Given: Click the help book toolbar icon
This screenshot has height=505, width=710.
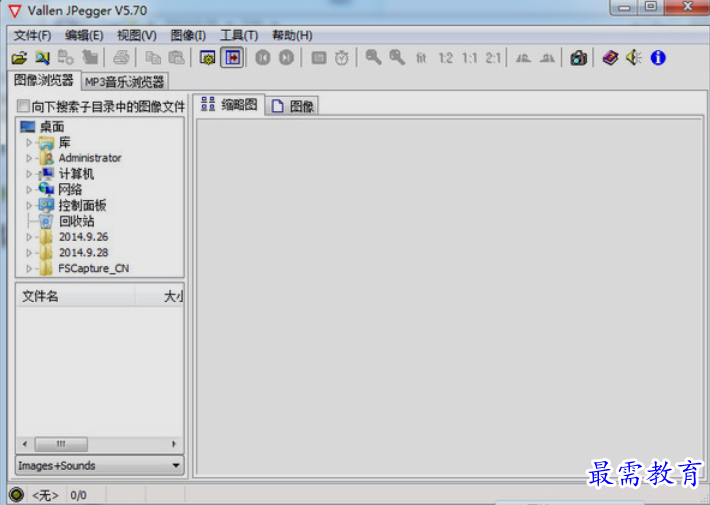Looking at the screenshot, I should (x=609, y=58).
